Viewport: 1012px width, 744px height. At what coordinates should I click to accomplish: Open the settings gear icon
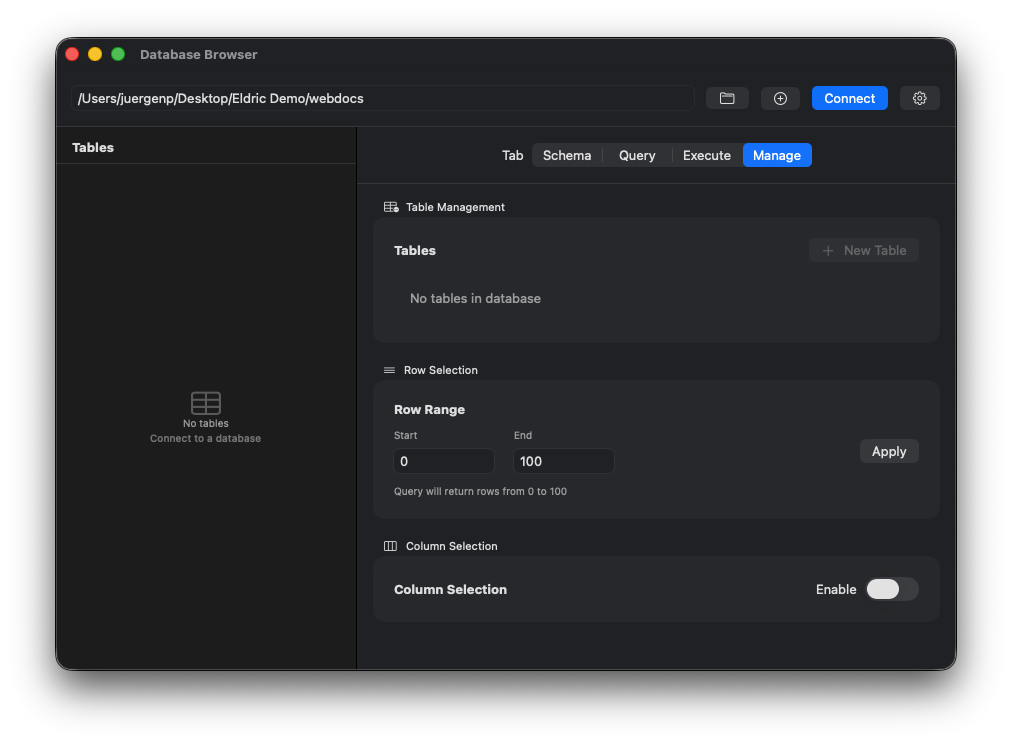tap(919, 98)
